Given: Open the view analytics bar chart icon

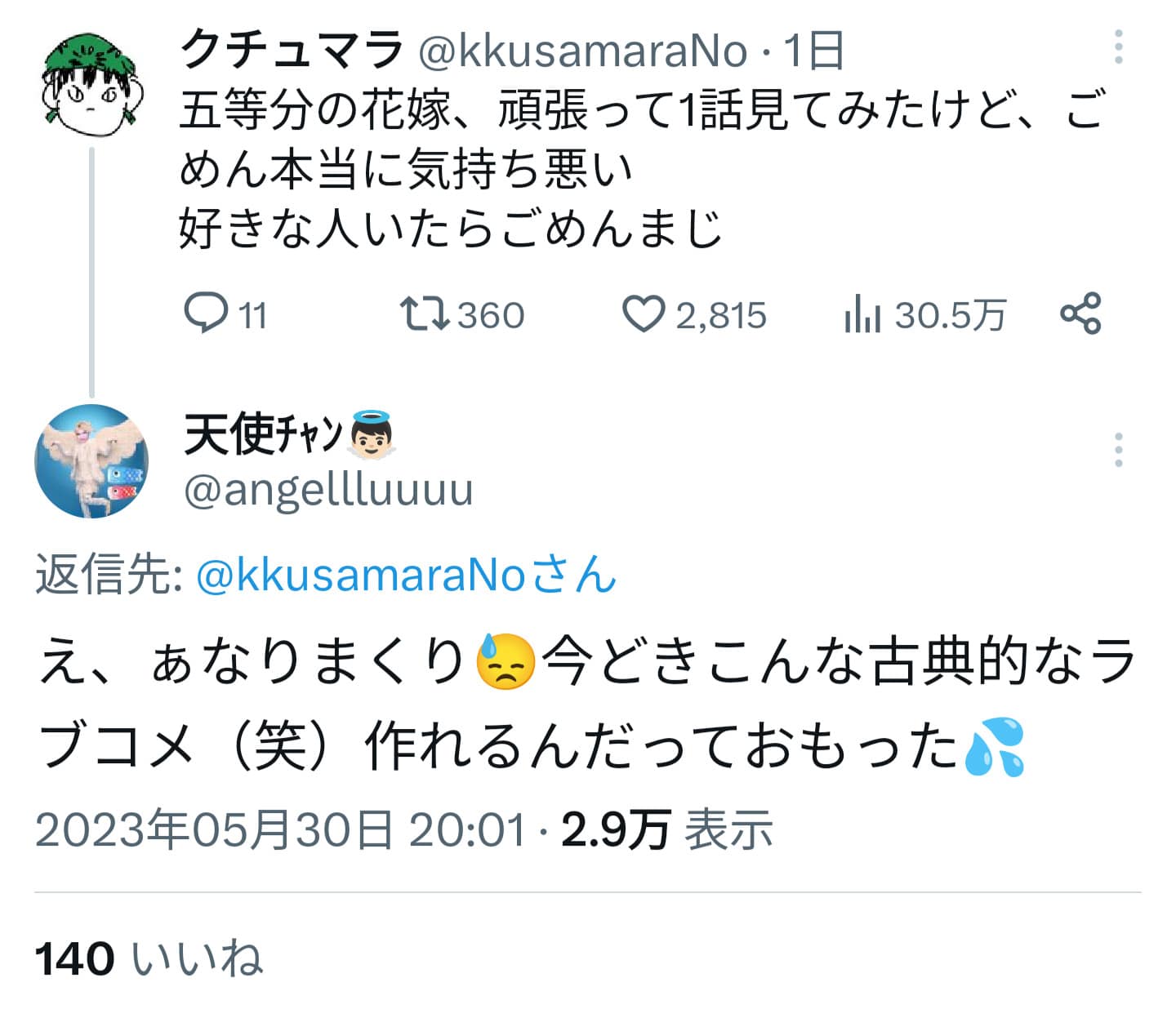Looking at the screenshot, I should [x=862, y=314].
